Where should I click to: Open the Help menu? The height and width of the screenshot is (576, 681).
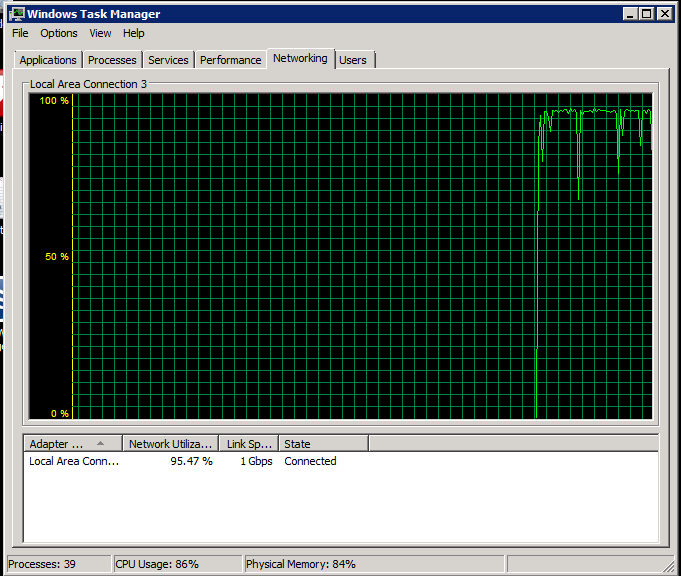[x=133, y=33]
